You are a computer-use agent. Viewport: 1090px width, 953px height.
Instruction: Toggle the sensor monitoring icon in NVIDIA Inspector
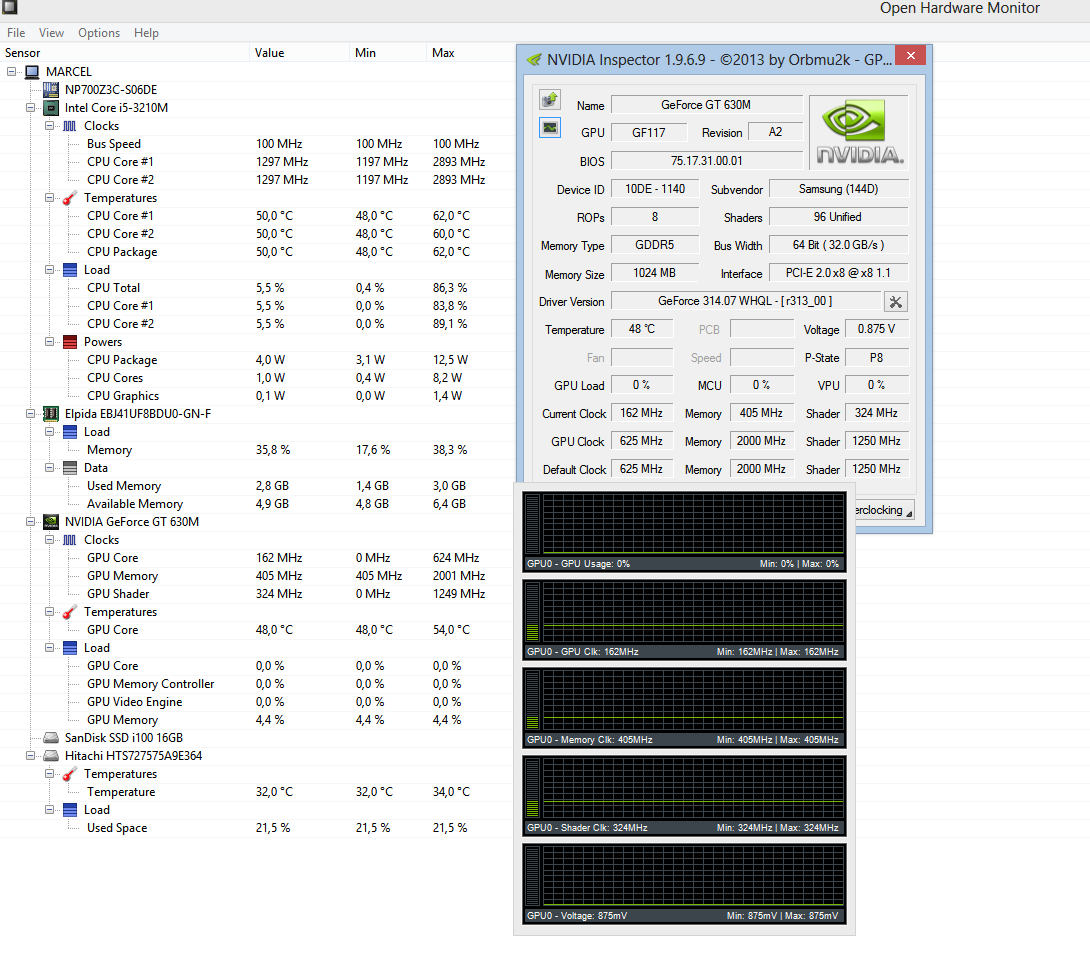coord(550,128)
